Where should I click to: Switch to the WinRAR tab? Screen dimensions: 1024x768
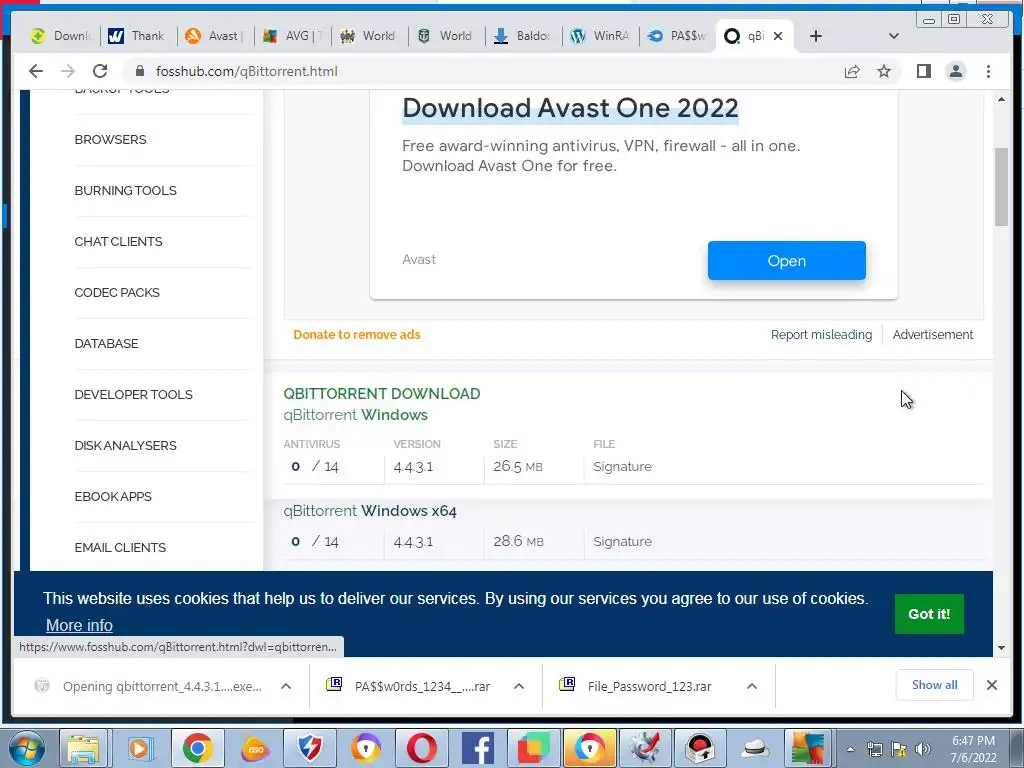click(600, 36)
